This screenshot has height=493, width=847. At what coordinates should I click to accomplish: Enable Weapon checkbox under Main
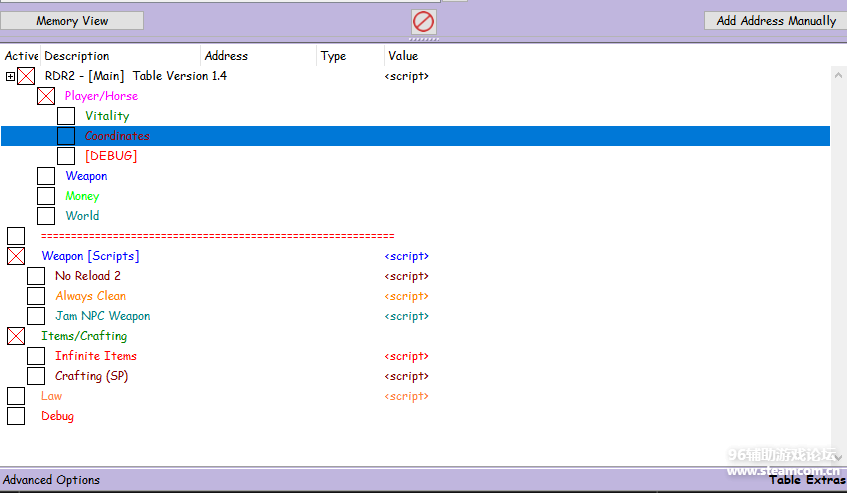46,176
